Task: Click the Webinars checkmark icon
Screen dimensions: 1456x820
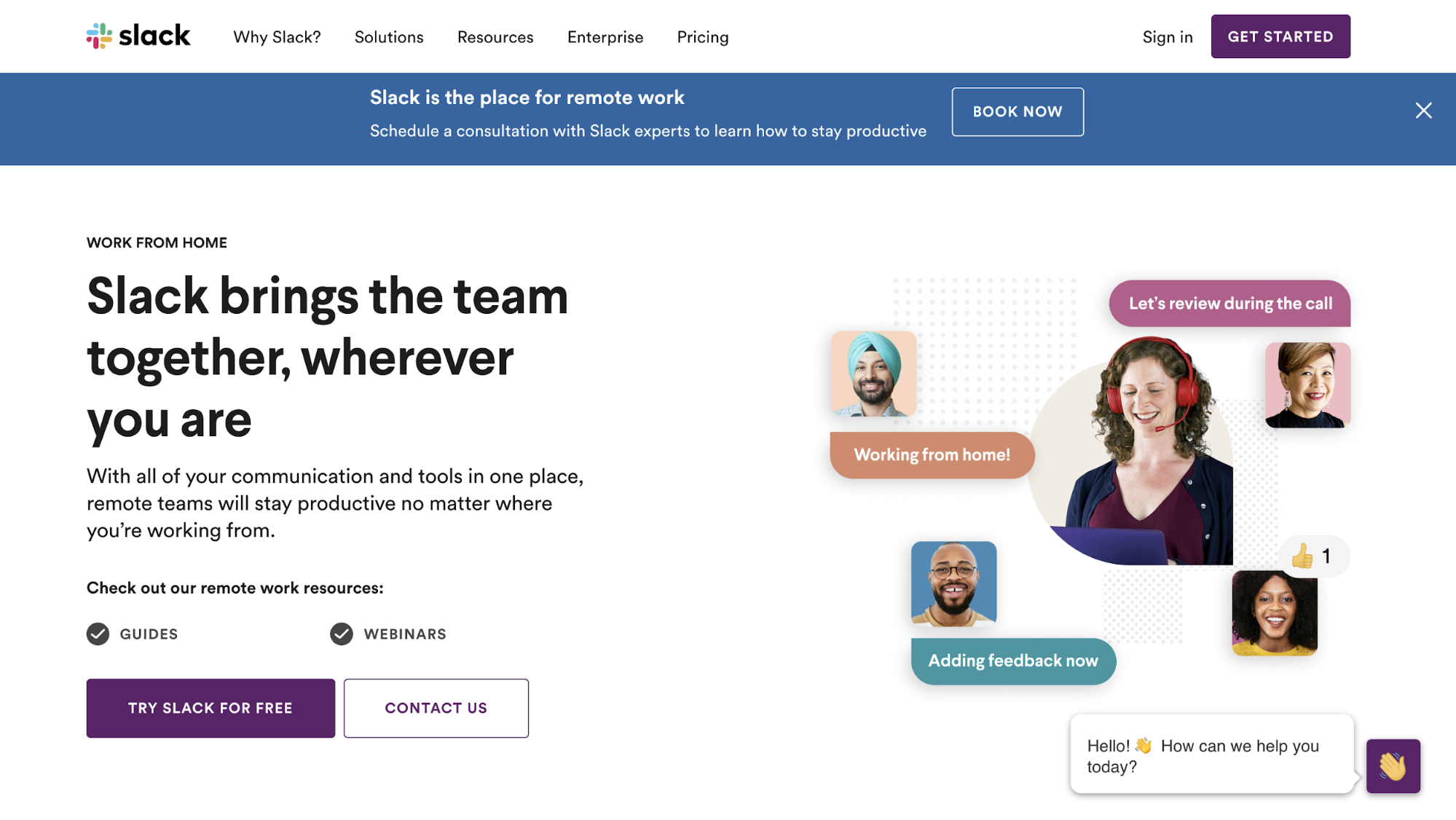Action: (x=342, y=634)
